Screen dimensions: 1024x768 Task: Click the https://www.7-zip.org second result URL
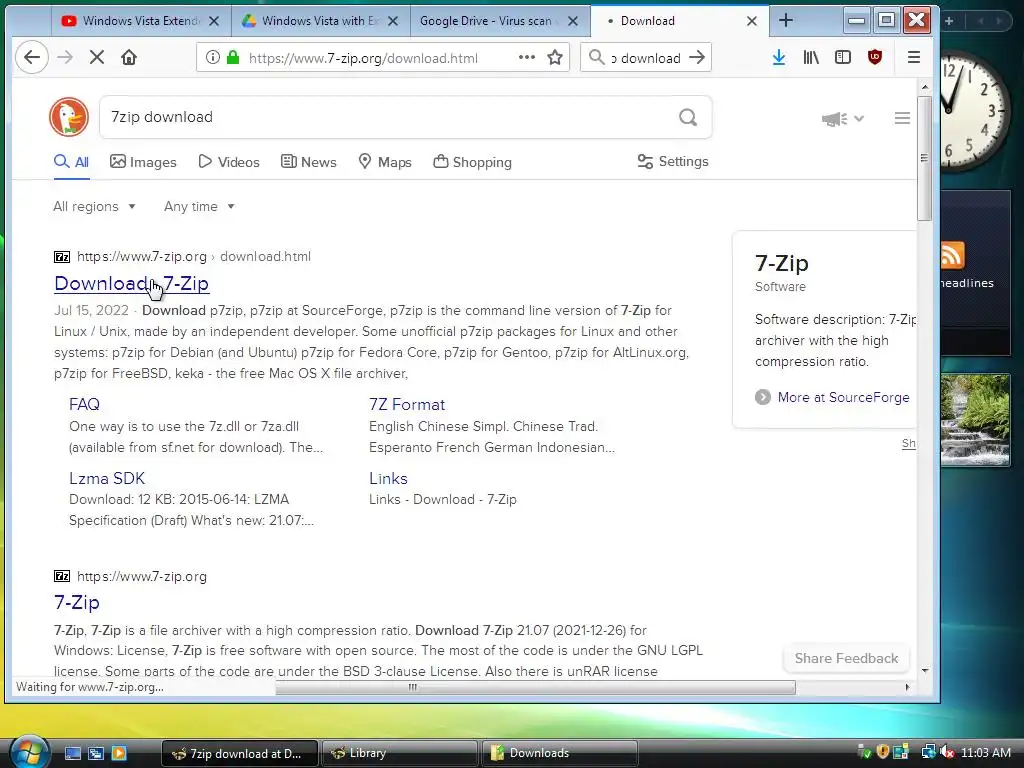pos(142,576)
